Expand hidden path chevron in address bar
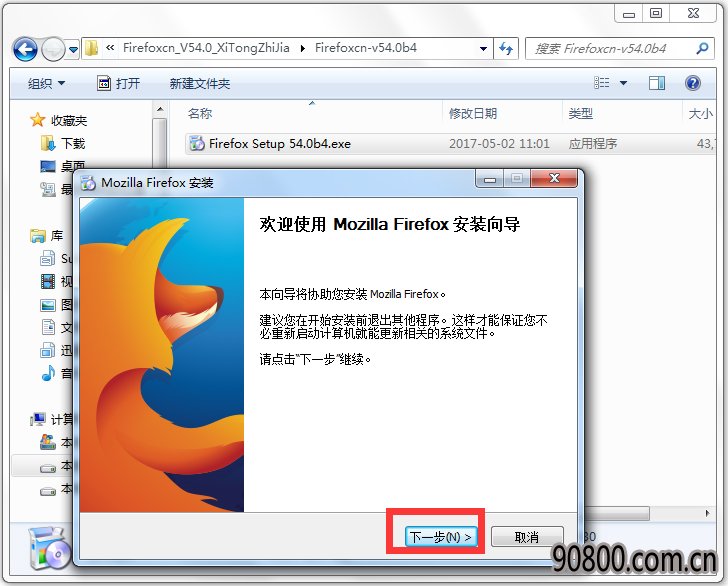 pos(110,48)
